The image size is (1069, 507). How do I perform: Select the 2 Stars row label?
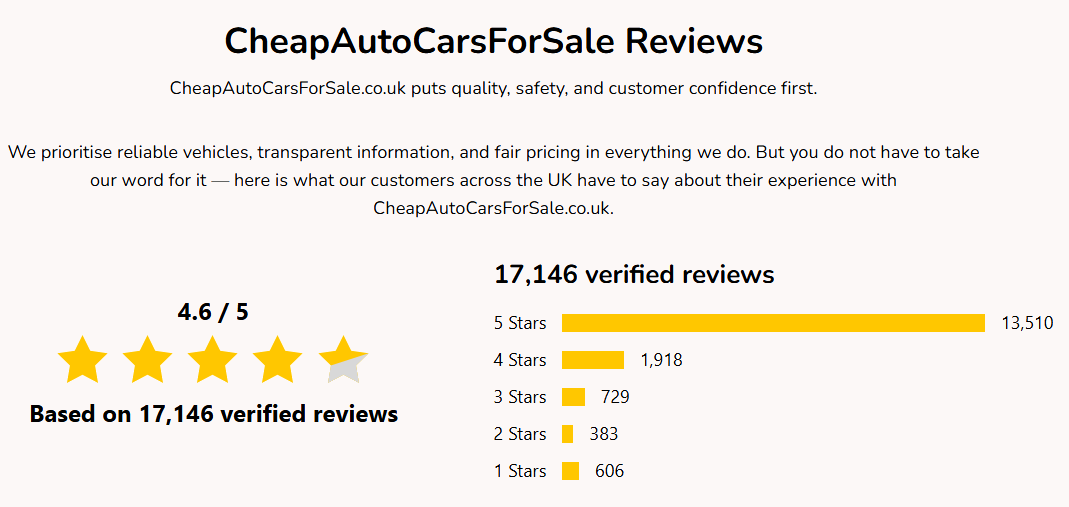point(520,434)
